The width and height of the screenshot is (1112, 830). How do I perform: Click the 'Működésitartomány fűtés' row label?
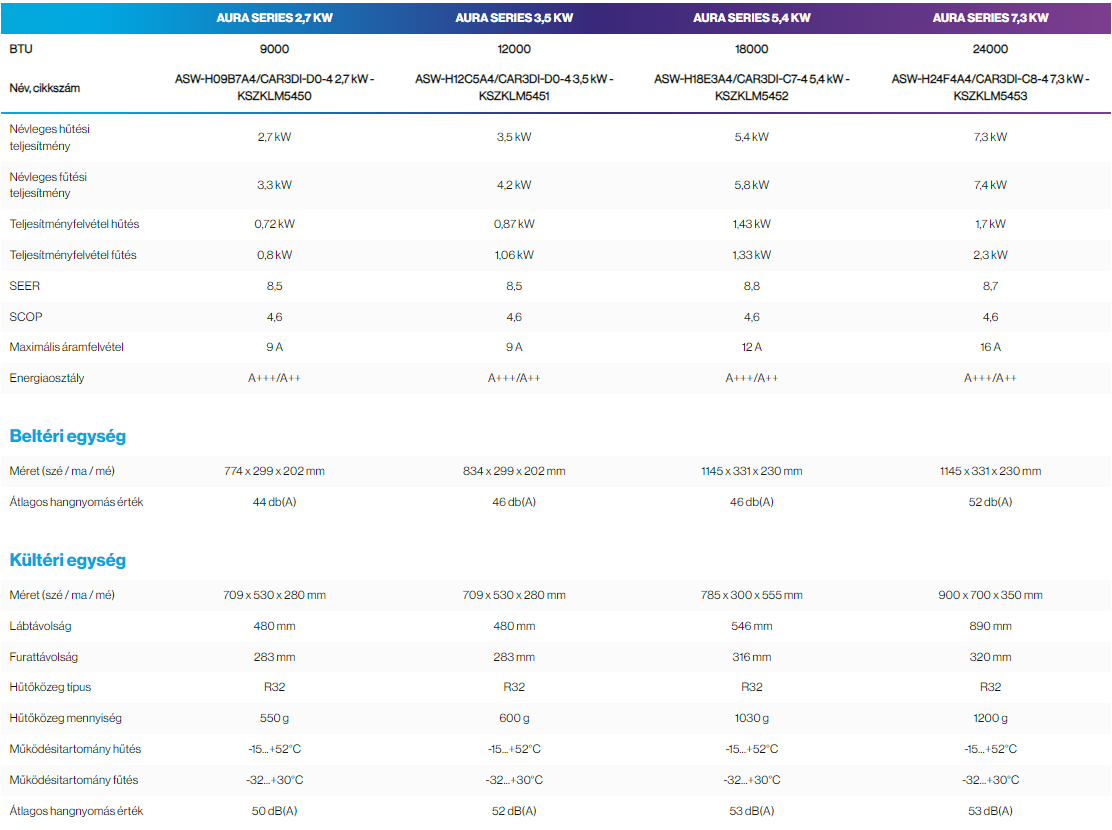[x=74, y=780]
